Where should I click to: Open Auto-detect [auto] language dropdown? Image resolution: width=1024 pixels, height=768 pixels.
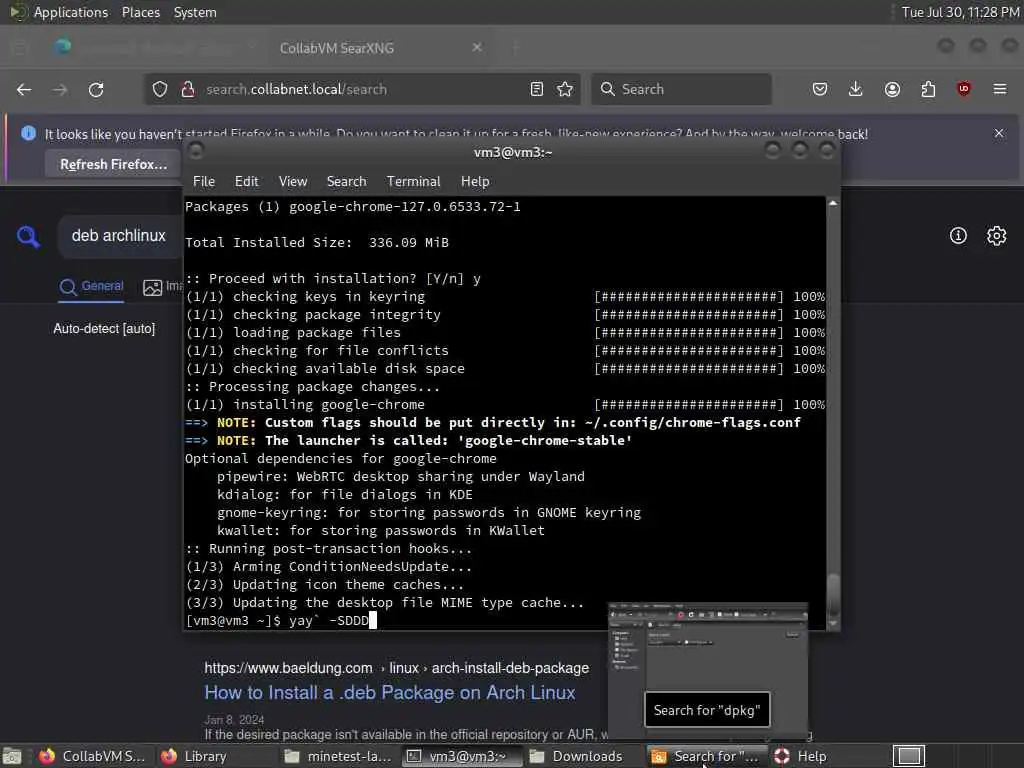point(104,328)
